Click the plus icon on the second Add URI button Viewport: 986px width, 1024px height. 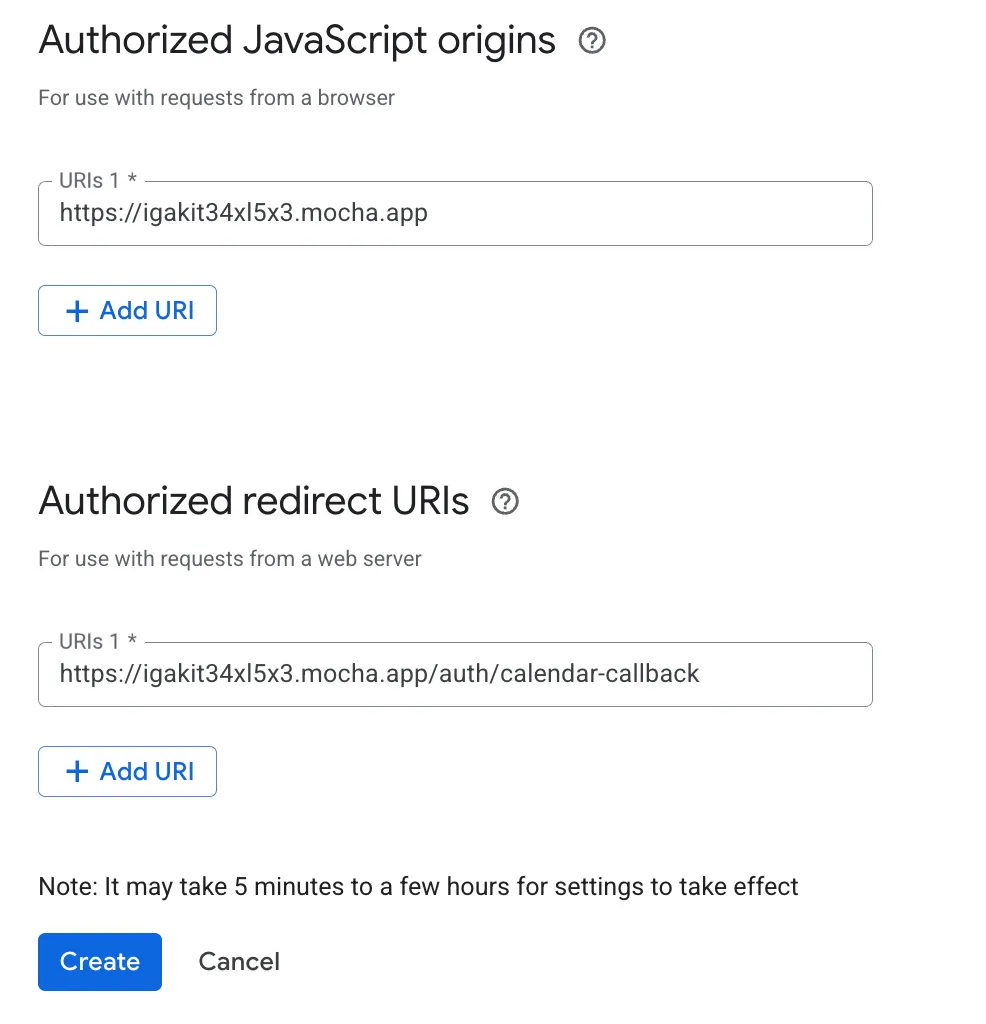76,771
